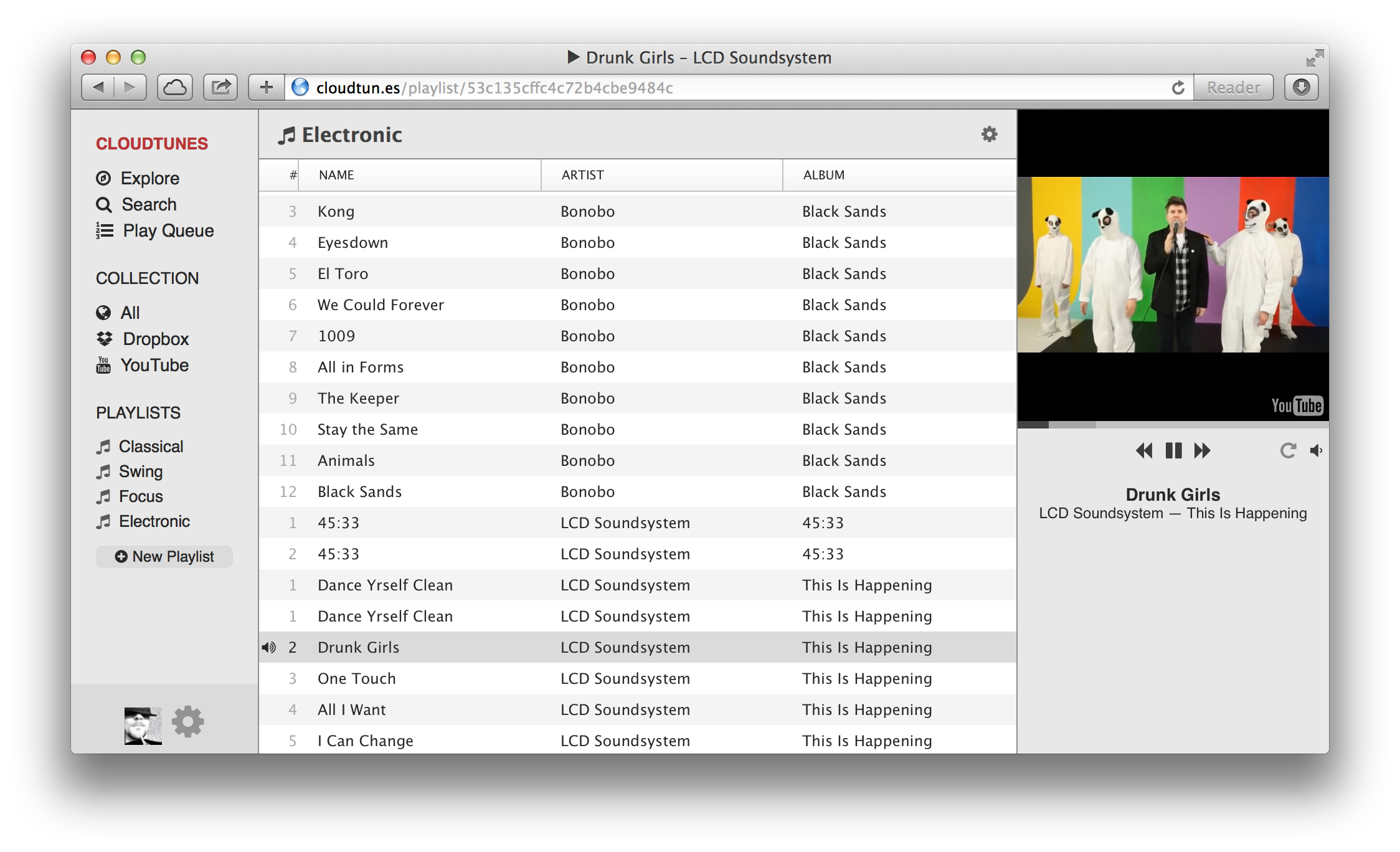Go back to the previous track
This screenshot has height=852, width=1400.
pos(1144,450)
